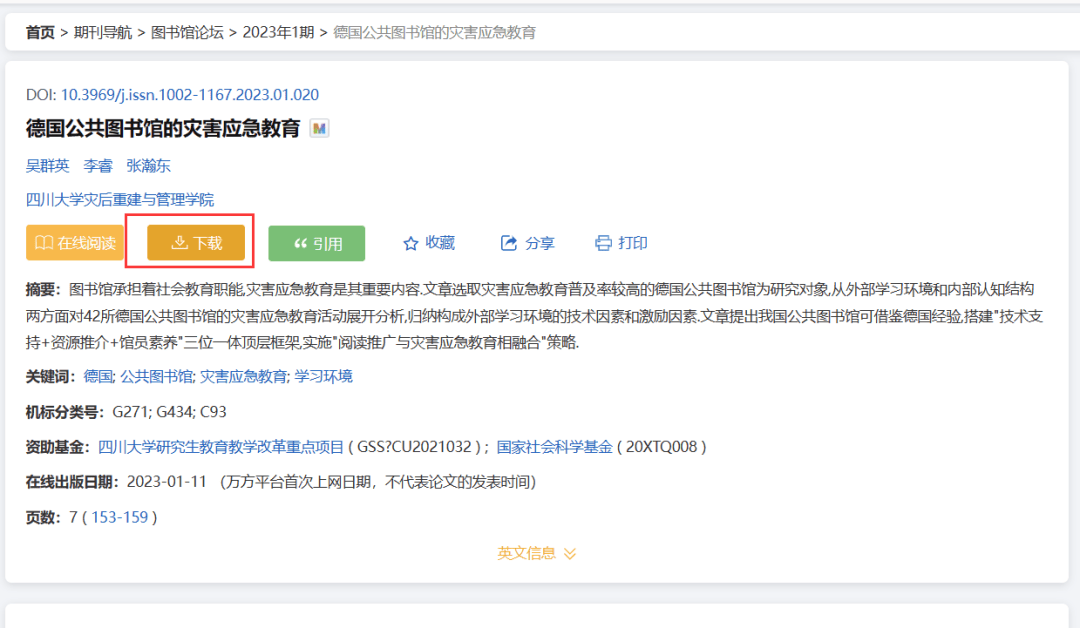Image resolution: width=1080 pixels, height=628 pixels.
Task: Click the page range 153-159 link
Action: (121, 517)
